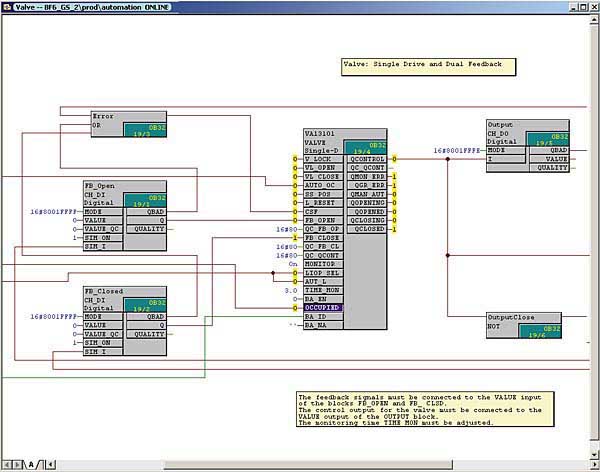Select sheet tab A at bottom left
The image size is (600, 472).
(30, 464)
